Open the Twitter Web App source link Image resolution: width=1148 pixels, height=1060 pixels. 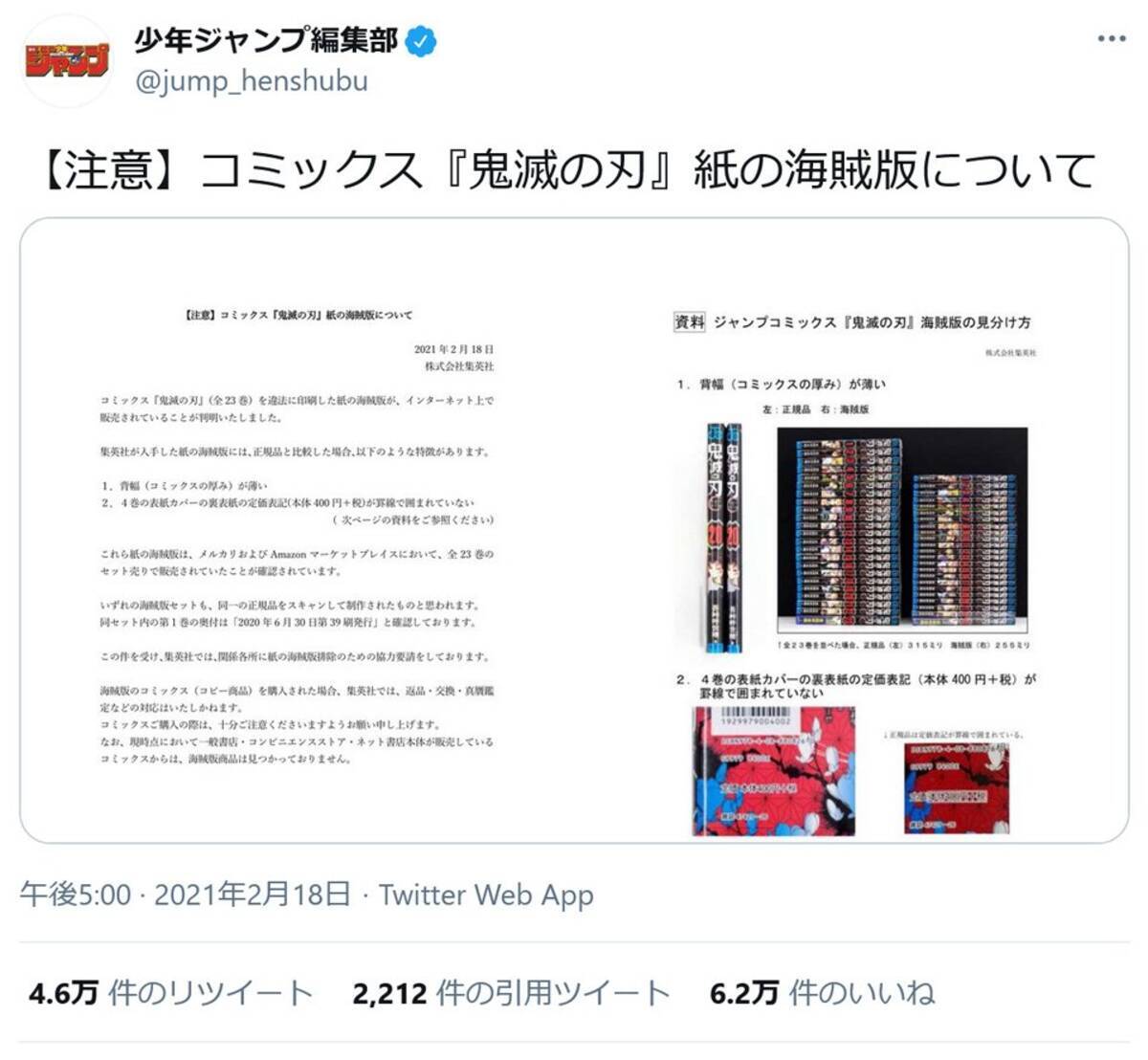486,894
